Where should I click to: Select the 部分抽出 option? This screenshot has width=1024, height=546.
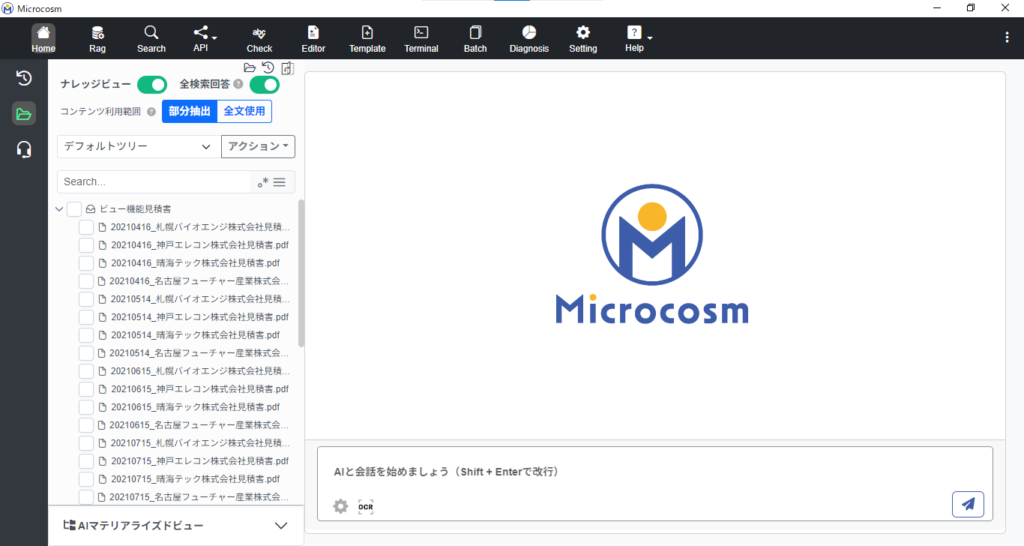(x=189, y=111)
